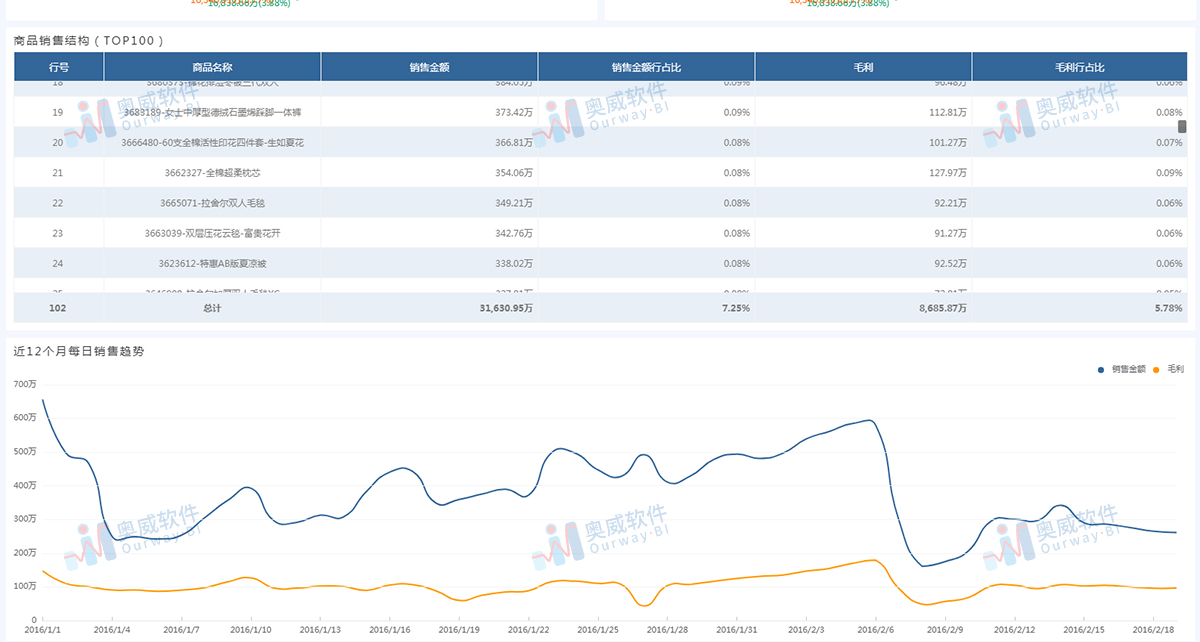The height and width of the screenshot is (642, 1200).
Task: Click row number 21 cell
Action: [x=58, y=173]
